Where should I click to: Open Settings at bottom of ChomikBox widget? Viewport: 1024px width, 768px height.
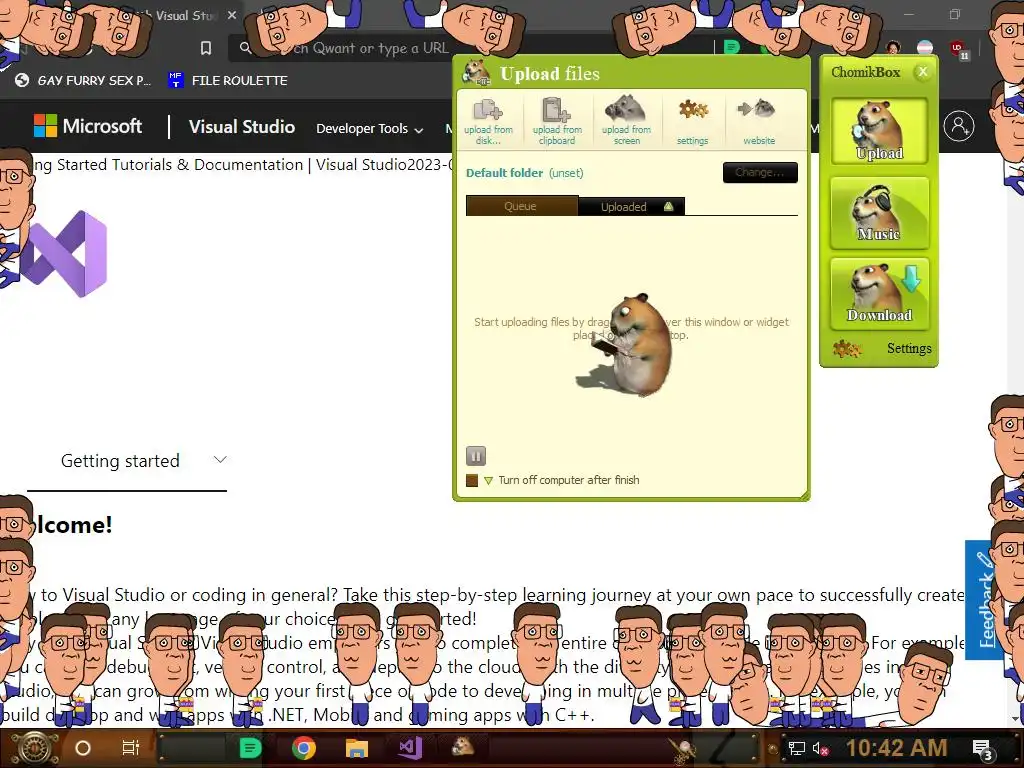point(882,348)
